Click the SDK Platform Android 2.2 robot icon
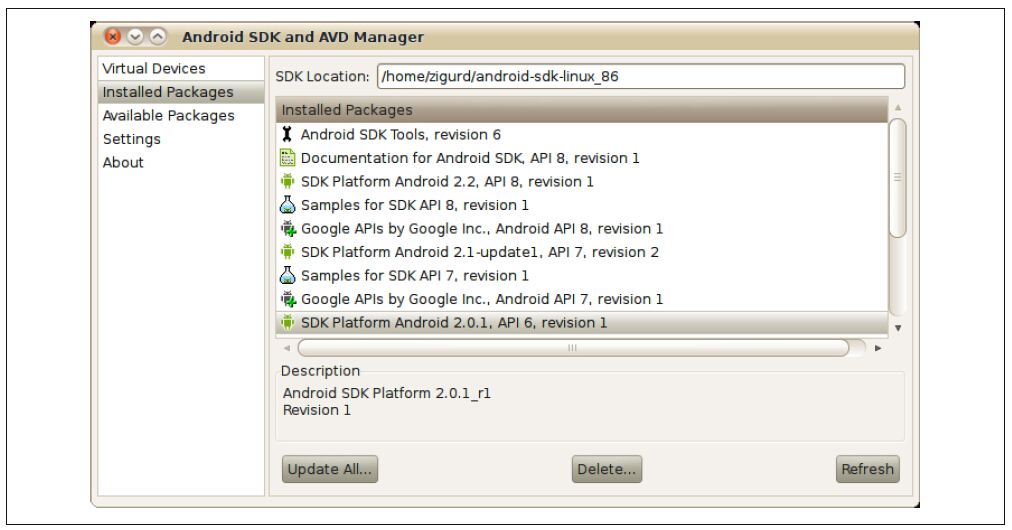 [287, 181]
